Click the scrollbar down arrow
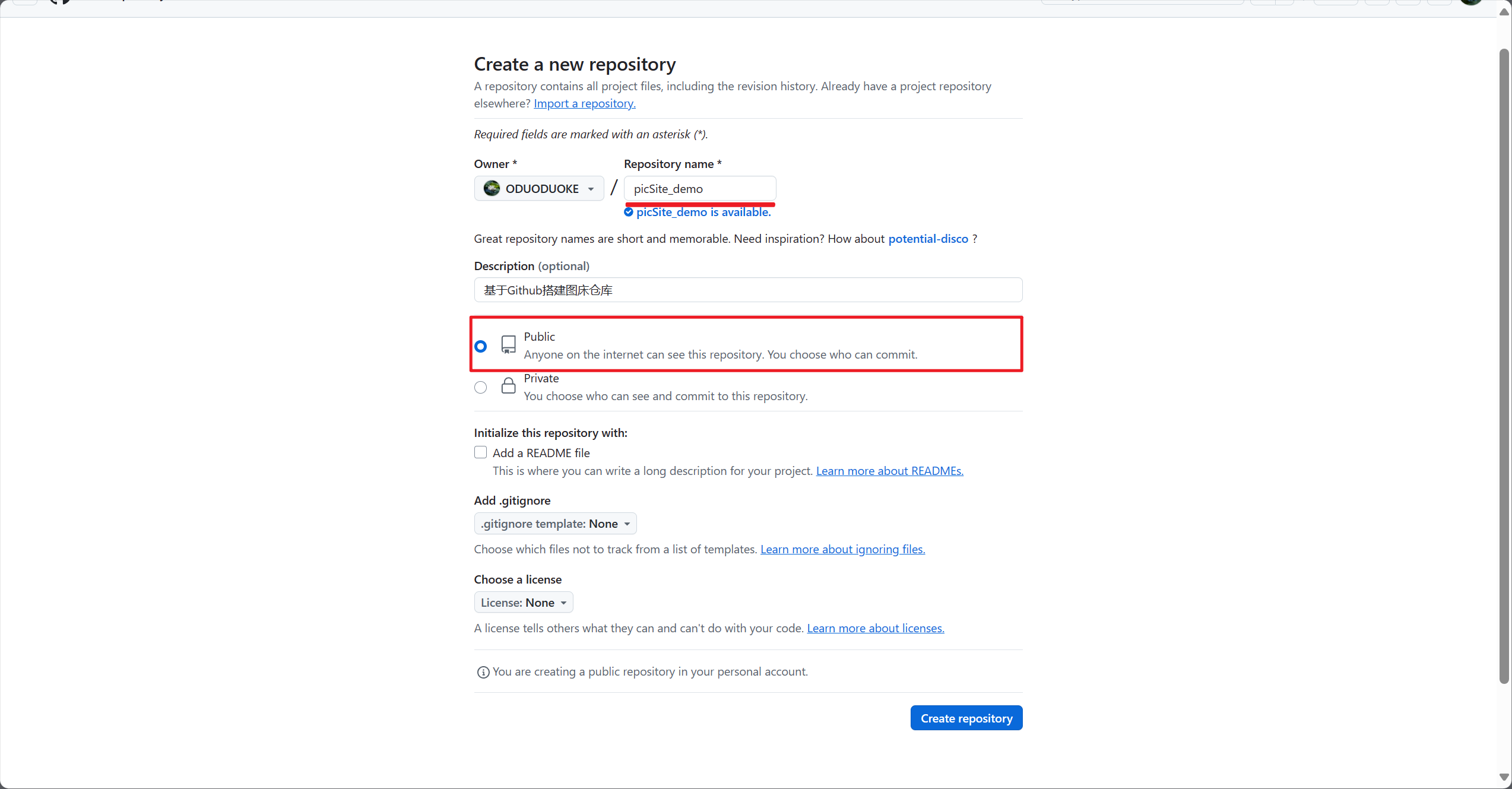1512x789 pixels. (1504, 777)
